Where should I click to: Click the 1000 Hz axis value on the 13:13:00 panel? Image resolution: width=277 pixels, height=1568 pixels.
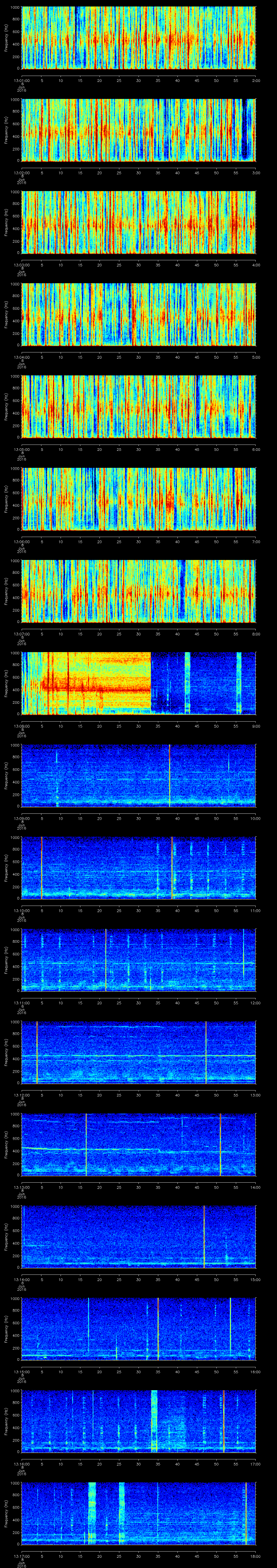pyautogui.click(x=15, y=1115)
